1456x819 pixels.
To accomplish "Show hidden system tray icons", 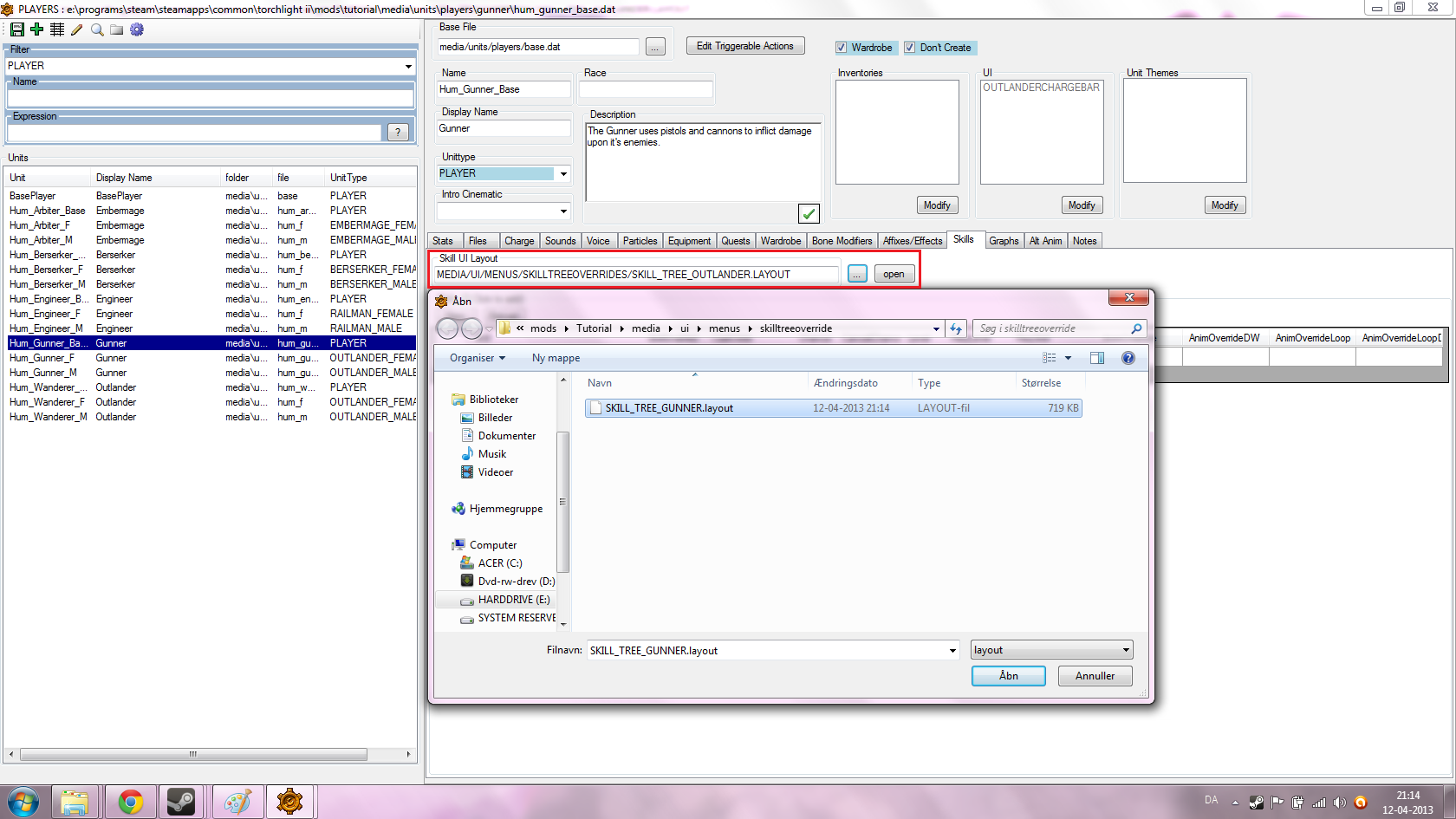I will [1235, 803].
